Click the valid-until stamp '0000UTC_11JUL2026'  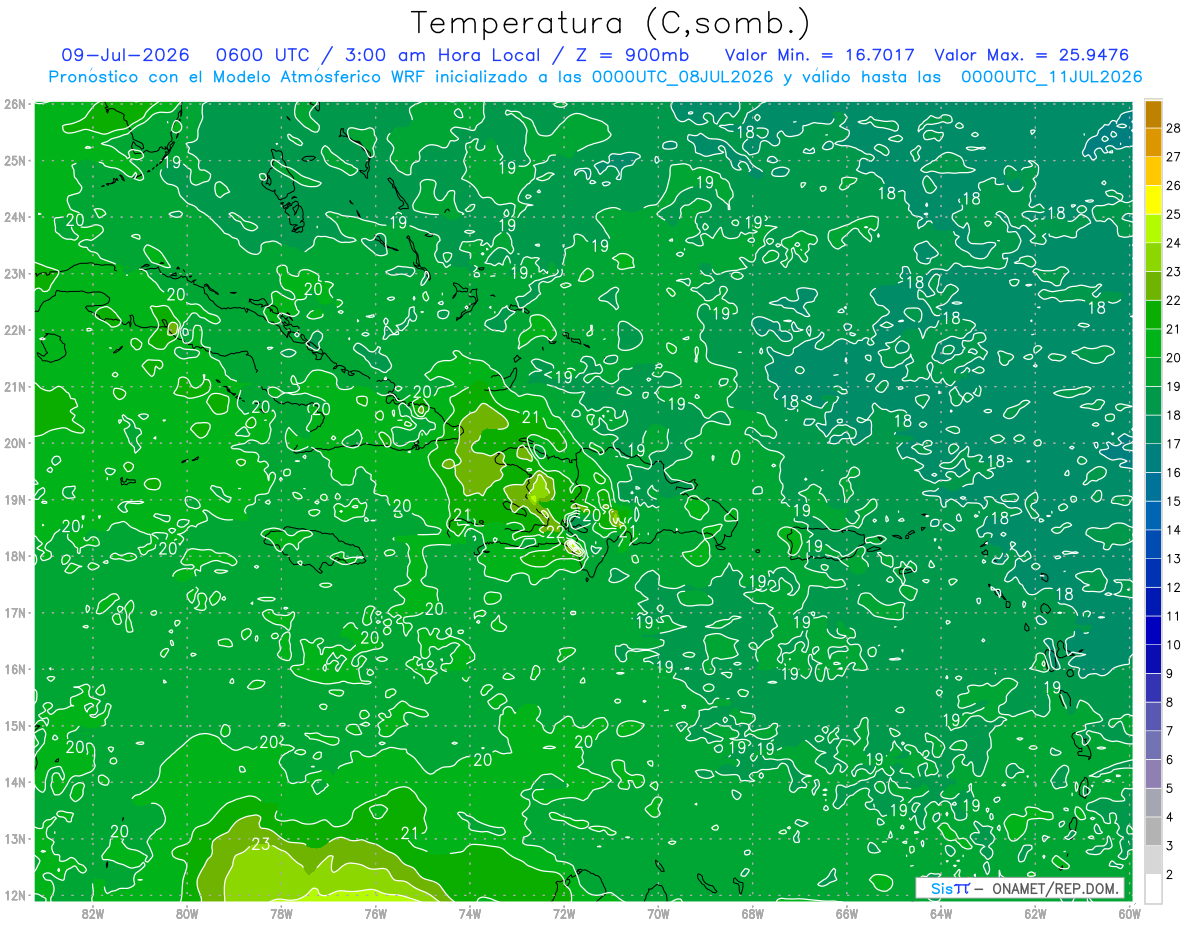[x=1052, y=76]
